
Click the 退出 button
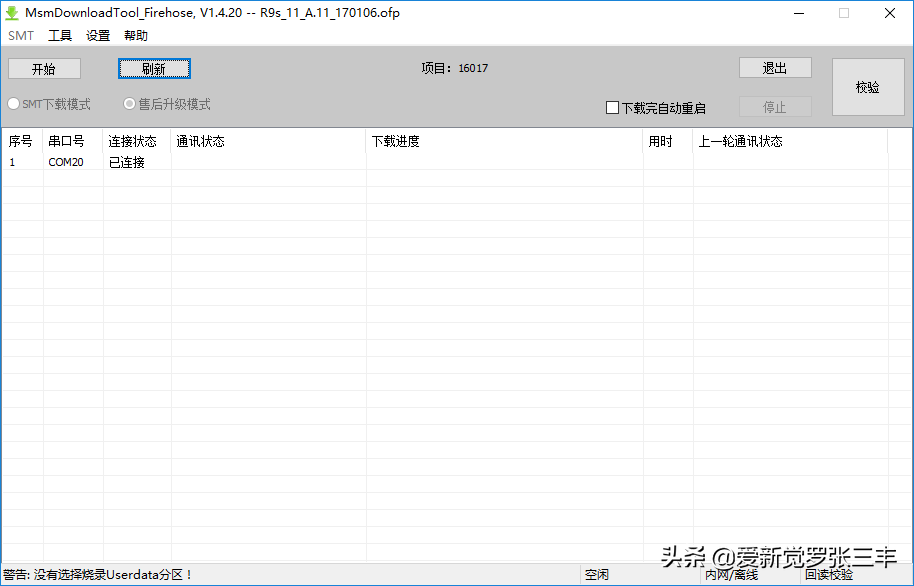[x=775, y=68]
